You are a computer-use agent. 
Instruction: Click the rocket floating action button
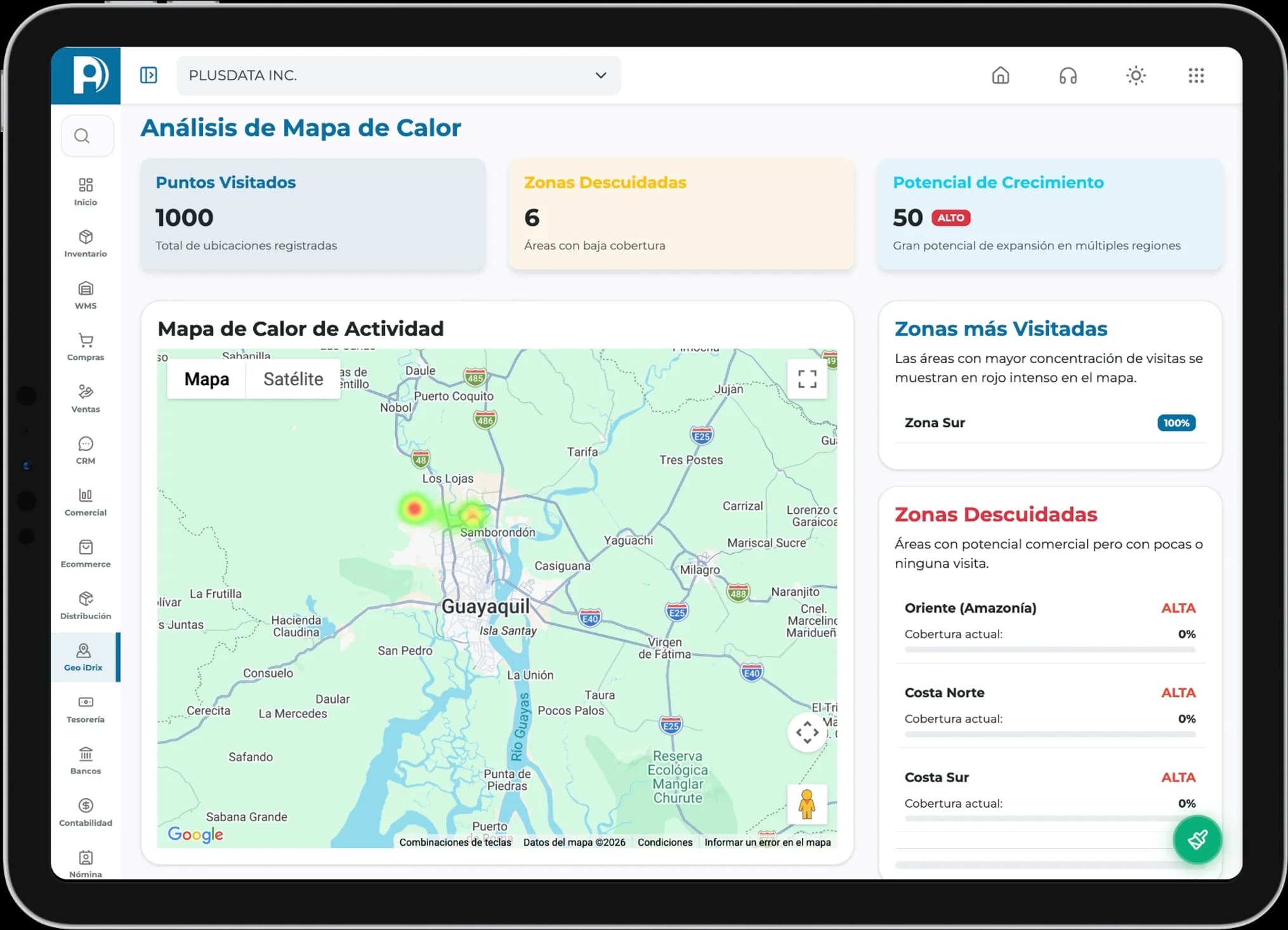[x=1197, y=840]
